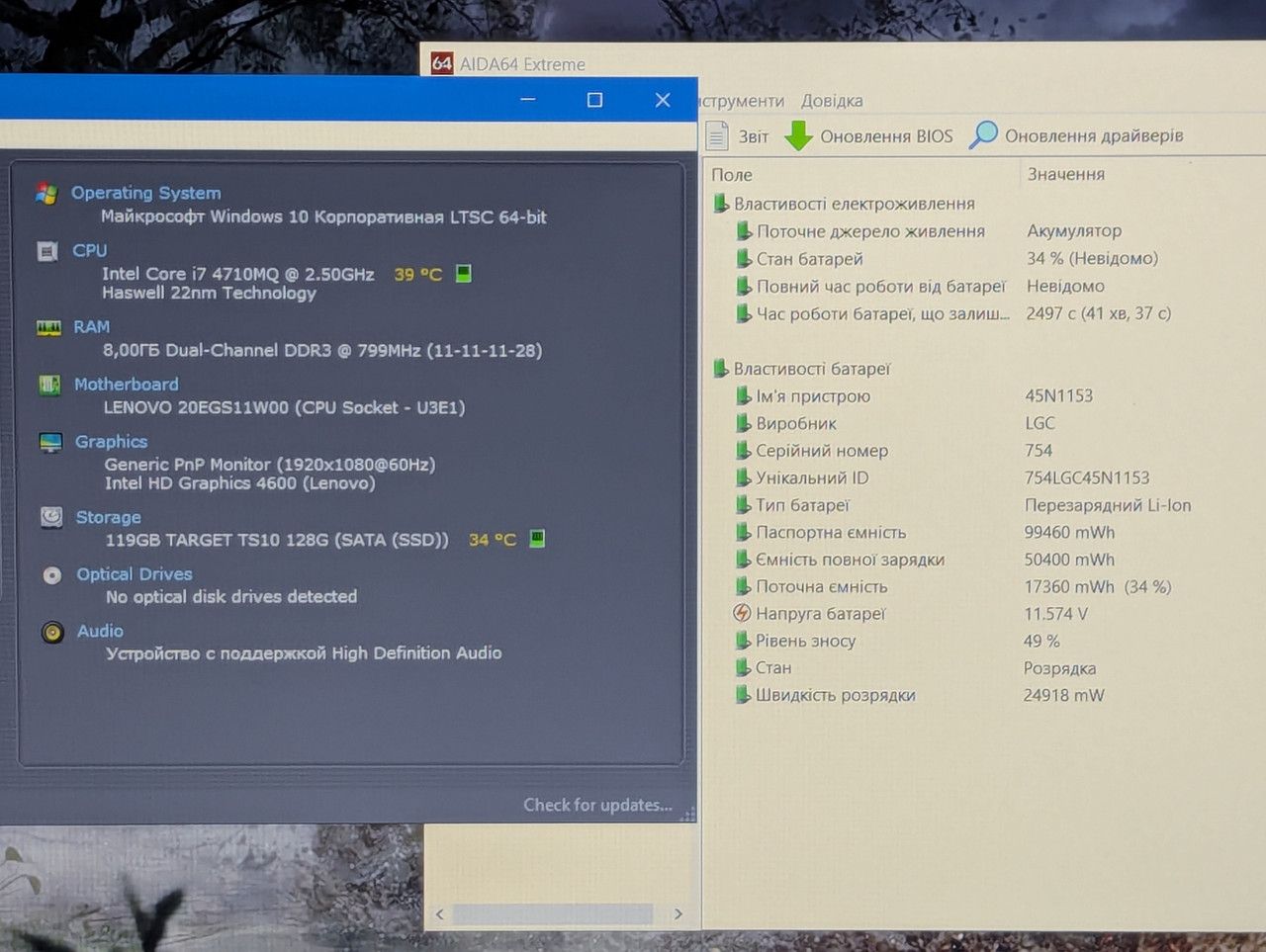Image resolution: width=1266 pixels, height=952 pixels.
Task: Open the Graphics section link
Action: tap(111, 441)
